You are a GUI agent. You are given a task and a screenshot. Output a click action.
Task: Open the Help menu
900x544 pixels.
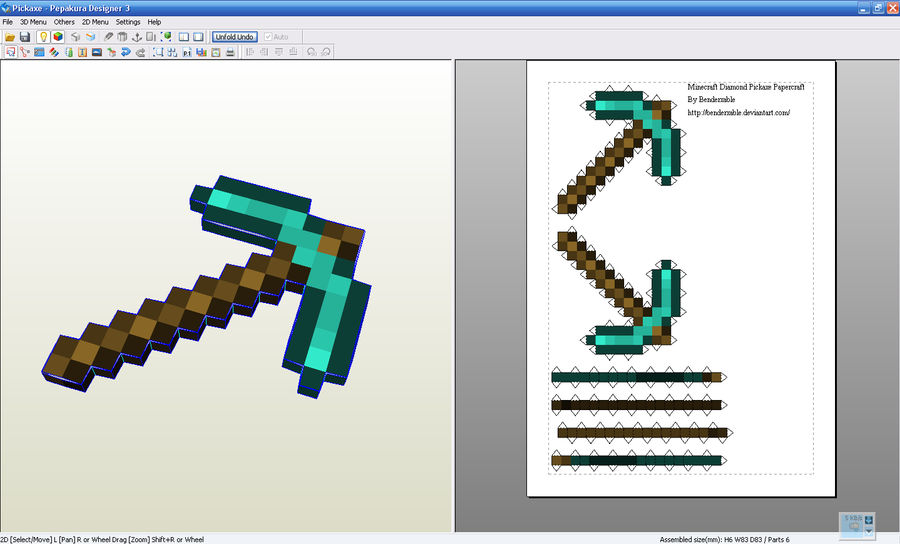pyautogui.click(x=154, y=22)
